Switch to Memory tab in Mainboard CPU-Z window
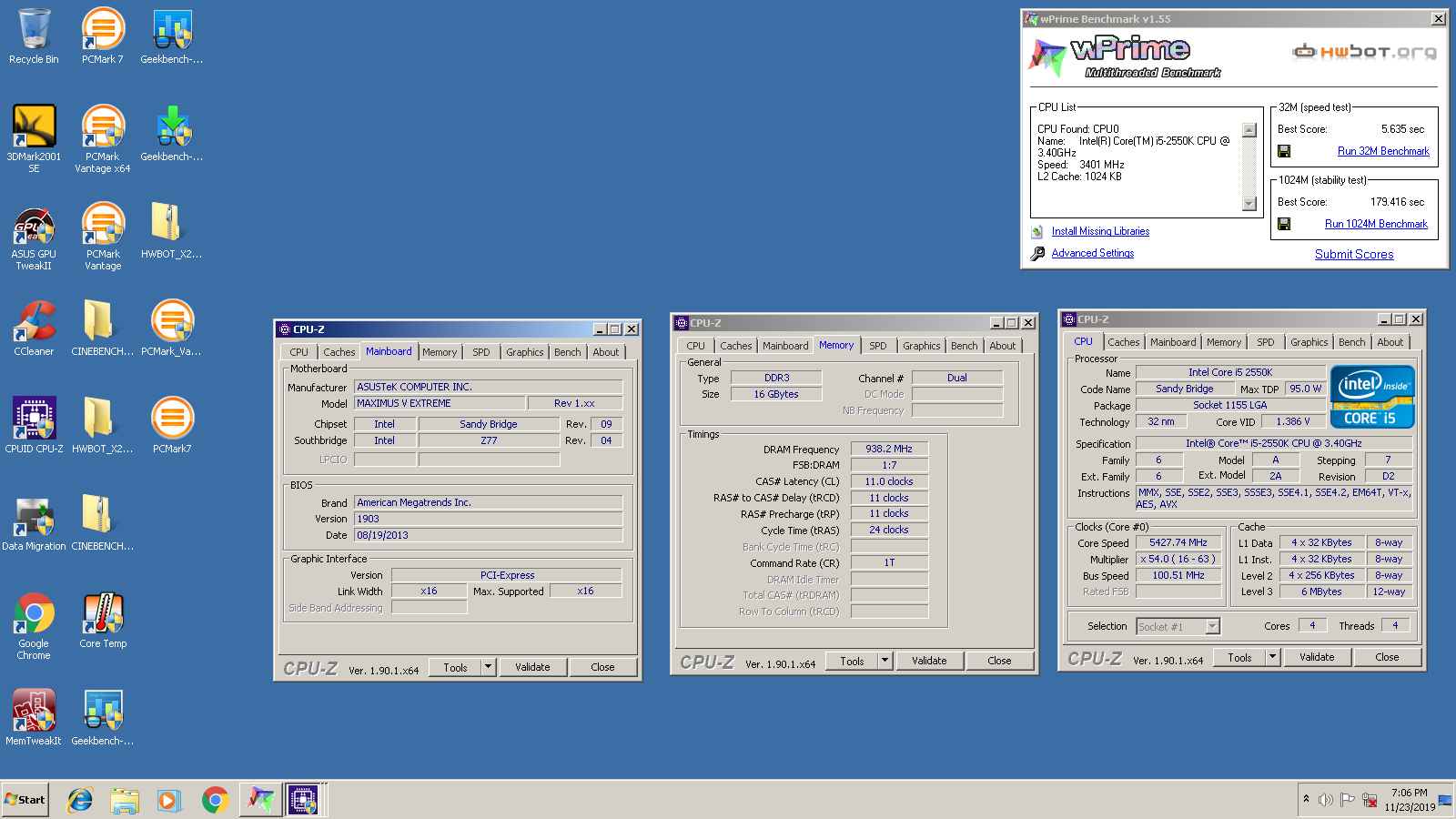1456x819 pixels. [x=440, y=352]
